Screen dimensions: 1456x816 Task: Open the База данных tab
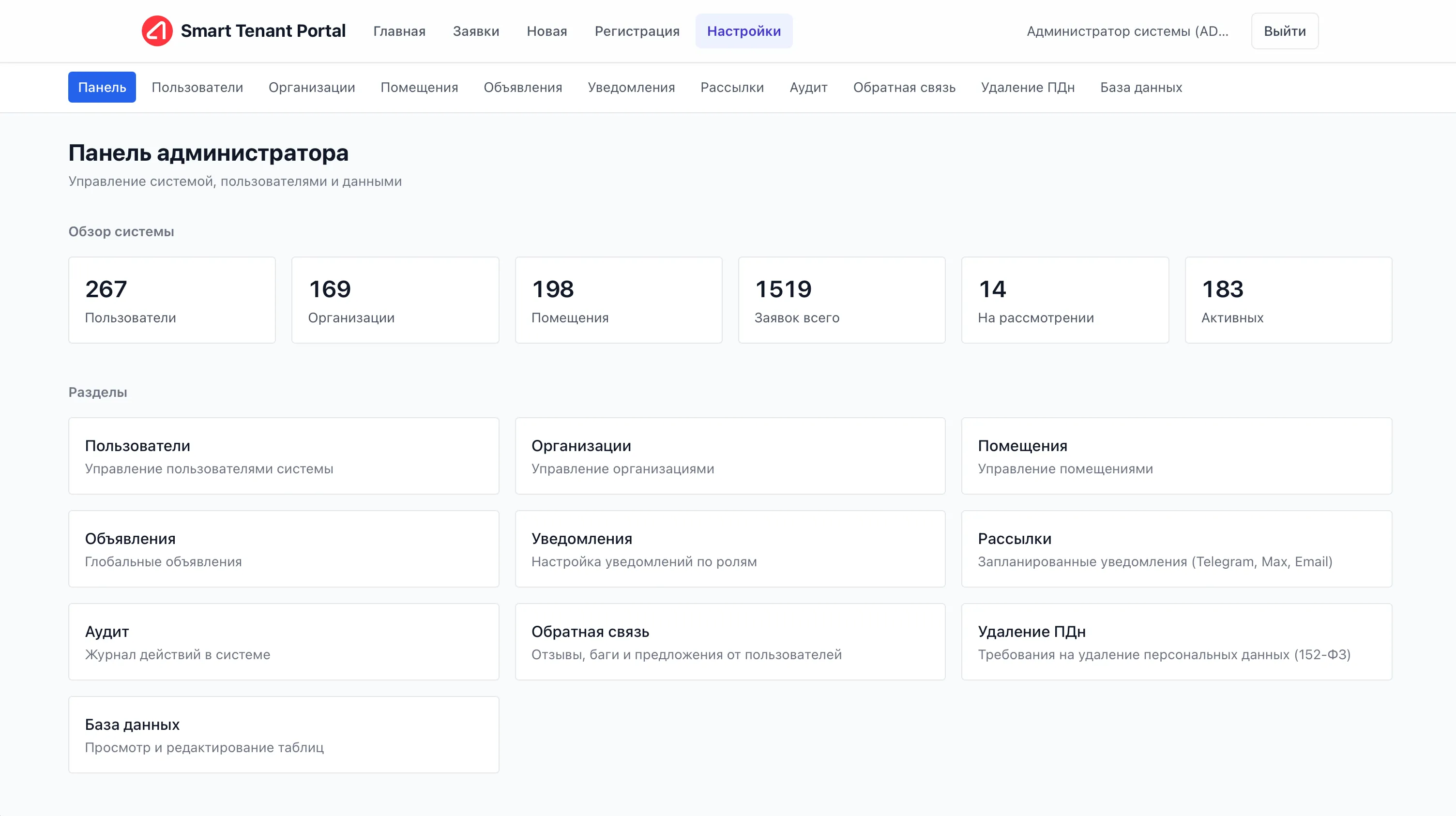(1141, 87)
